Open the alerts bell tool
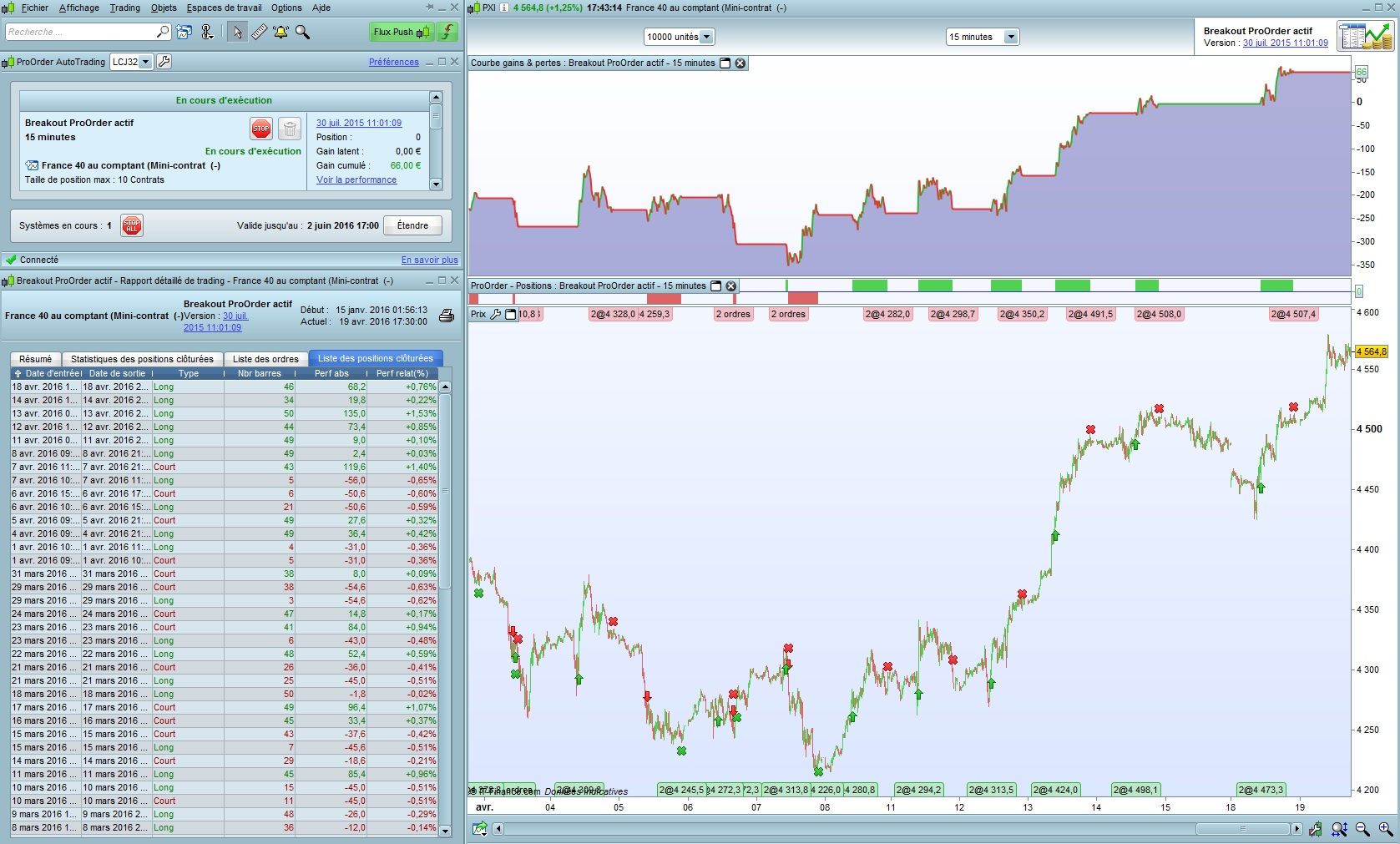Viewport: 1400px width, 844px height. coord(281,32)
